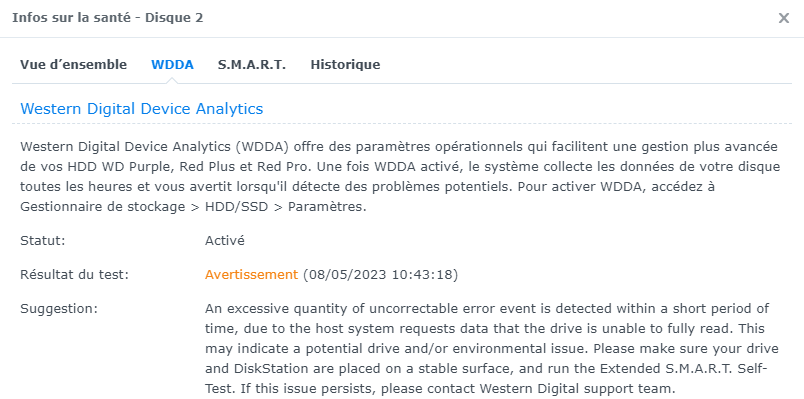Click the Activé status value
This screenshot has height=399, width=804.
click(225, 241)
